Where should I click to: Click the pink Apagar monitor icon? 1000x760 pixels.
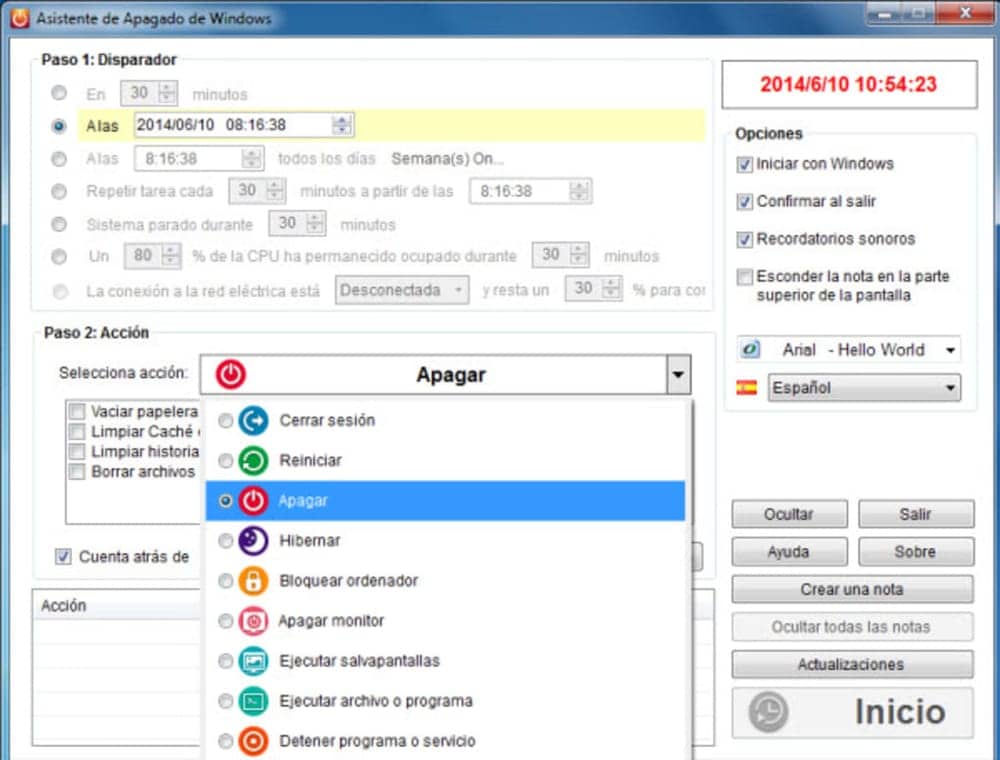(x=253, y=621)
